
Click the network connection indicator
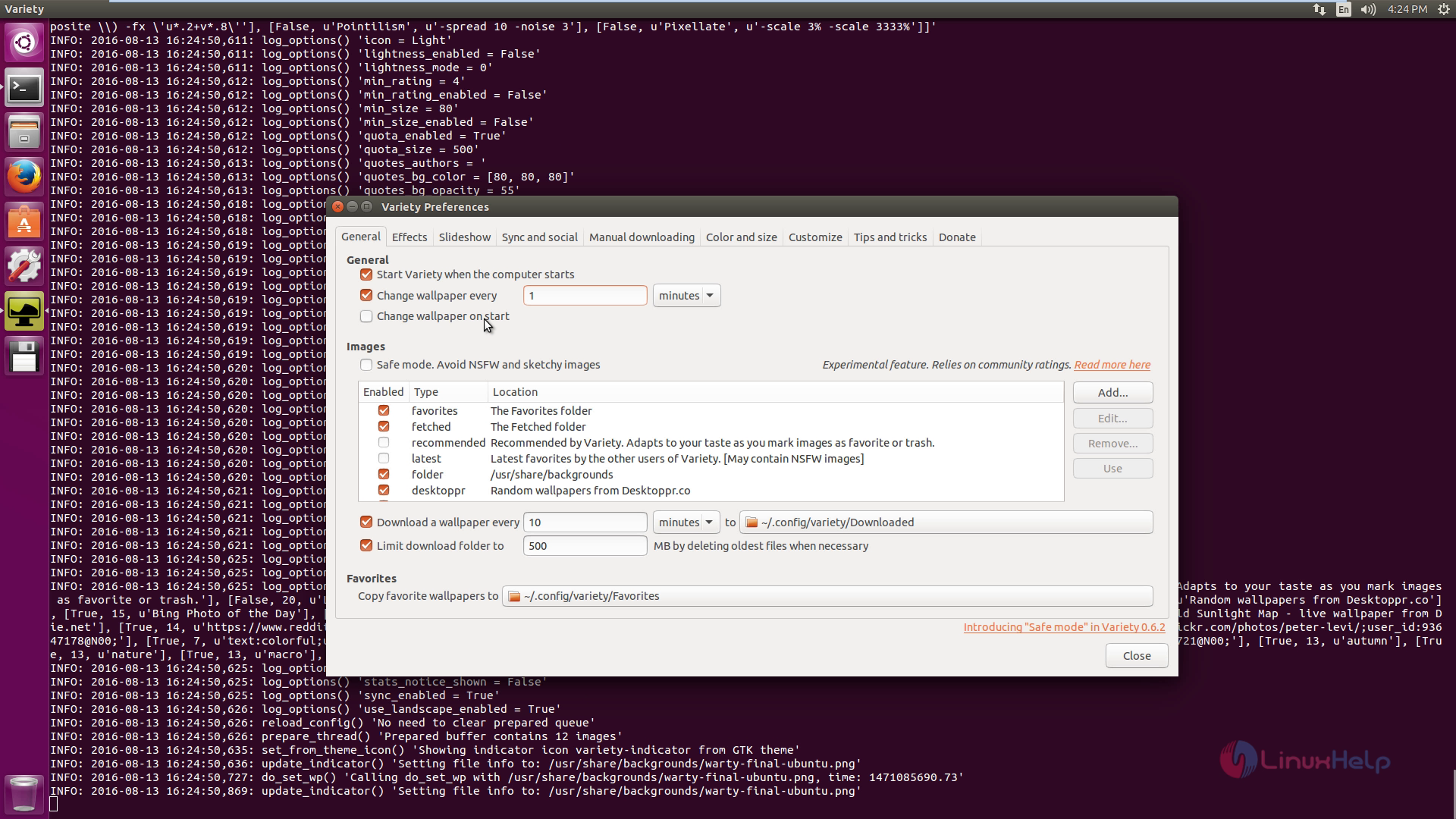pyautogui.click(x=1319, y=9)
